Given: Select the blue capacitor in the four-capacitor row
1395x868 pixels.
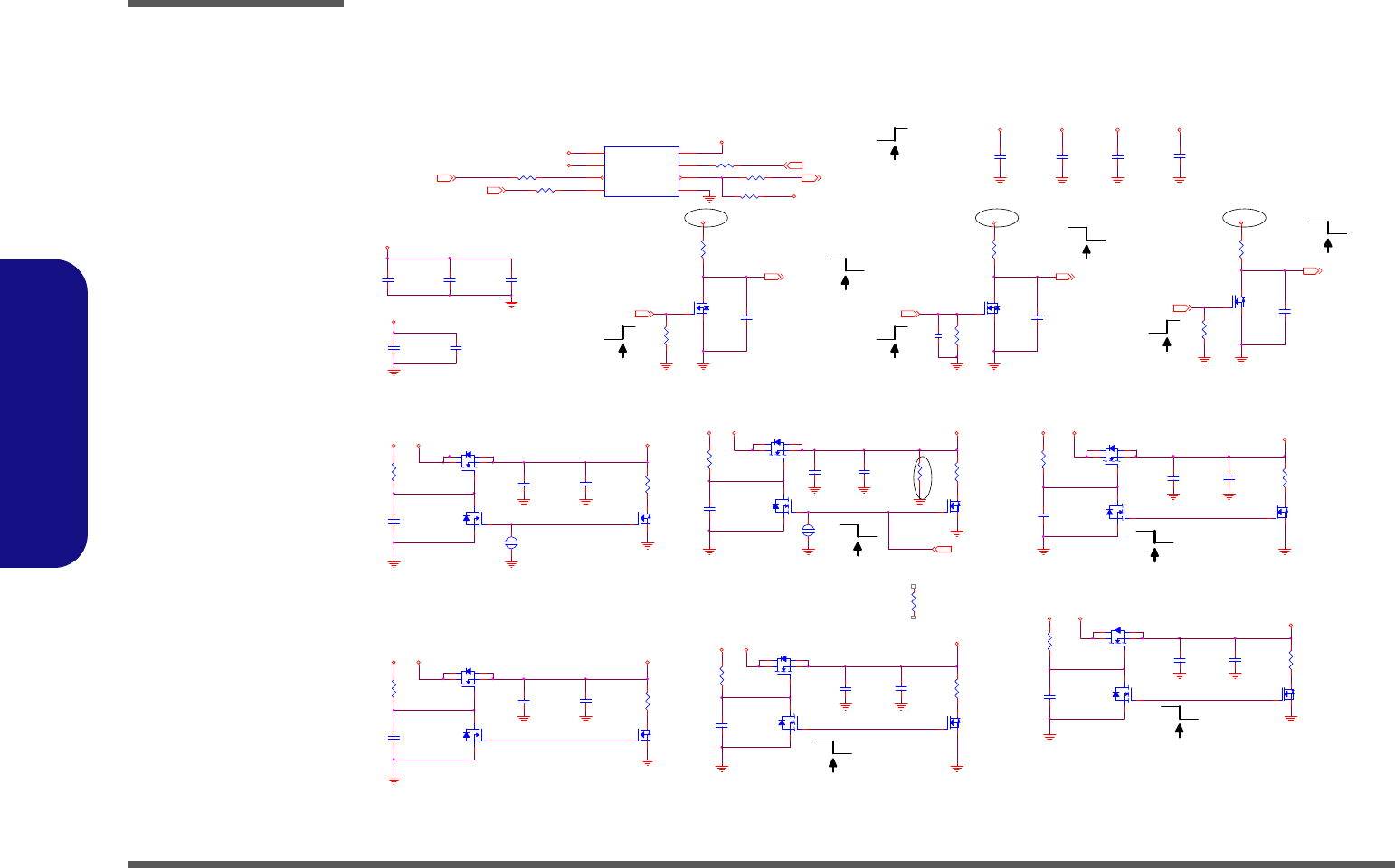Looking at the screenshot, I should pyautogui.click(x=1179, y=156).
